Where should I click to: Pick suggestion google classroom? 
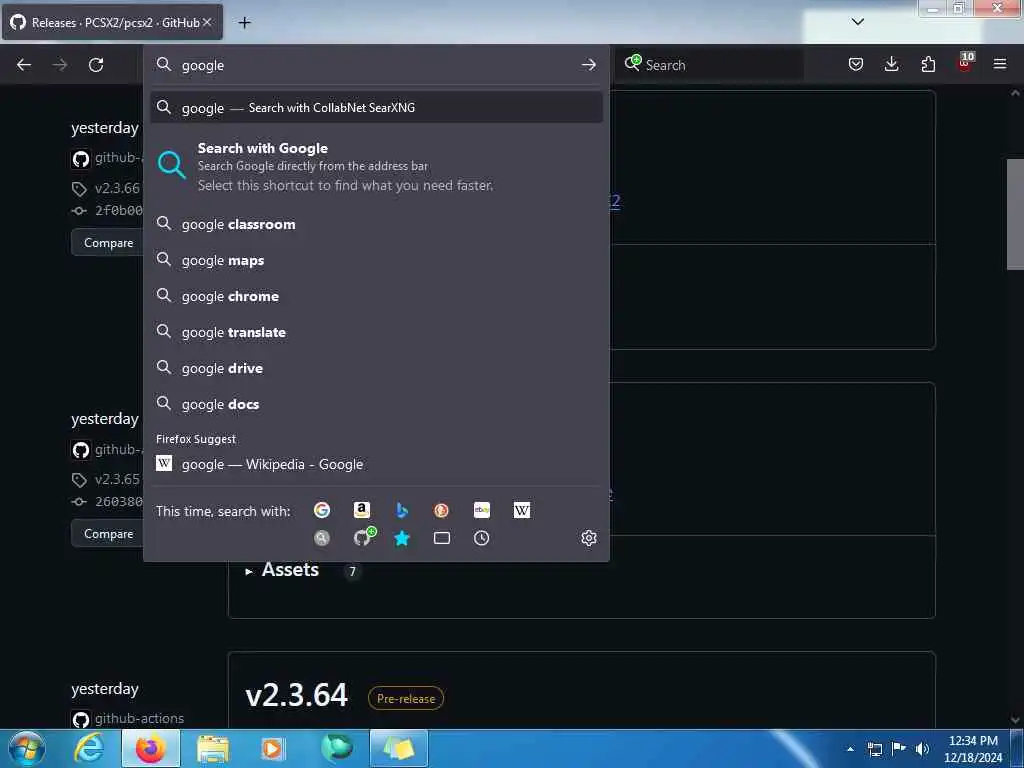tap(376, 224)
